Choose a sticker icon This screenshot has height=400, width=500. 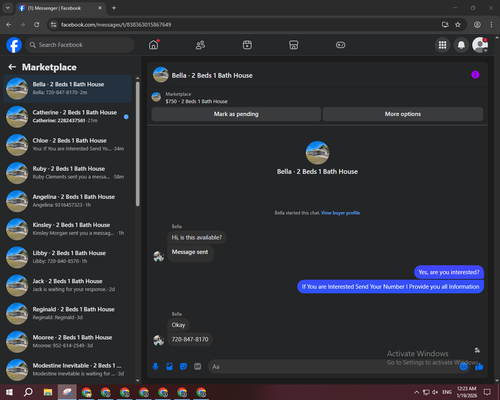point(183,367)
